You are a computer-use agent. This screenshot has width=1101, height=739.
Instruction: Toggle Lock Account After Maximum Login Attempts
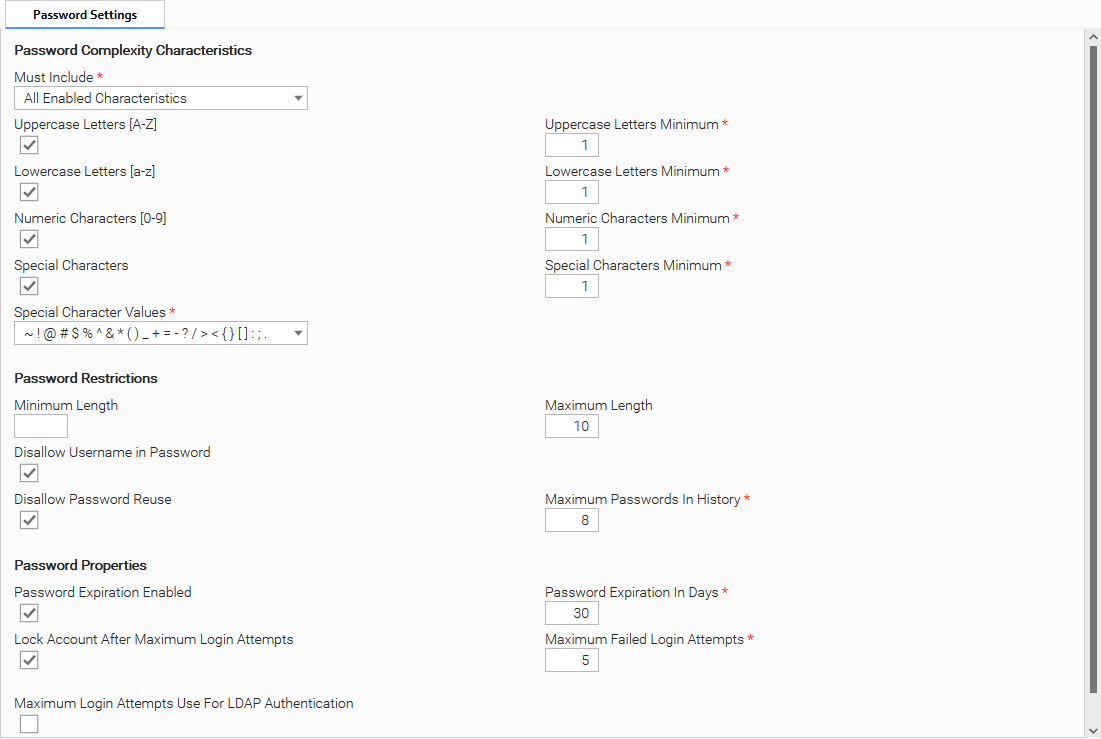29,660
